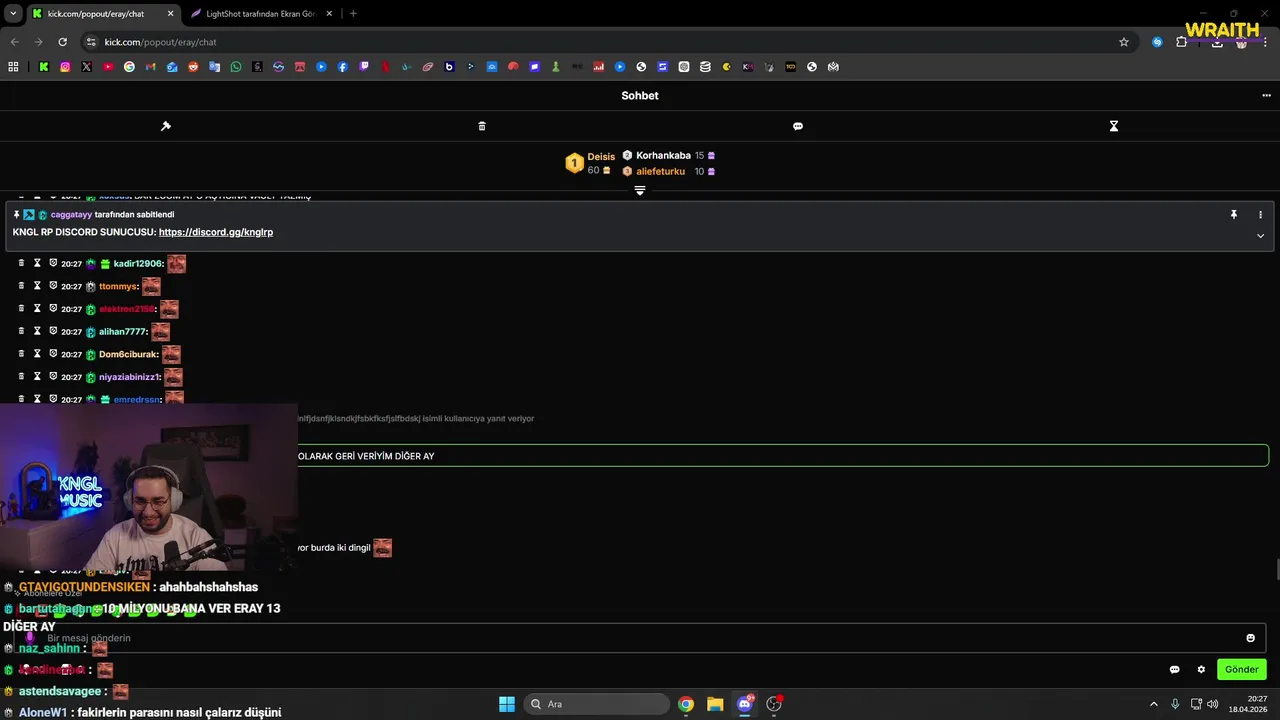Select top gifter Deisis on leaderboard

click(601, 157)
